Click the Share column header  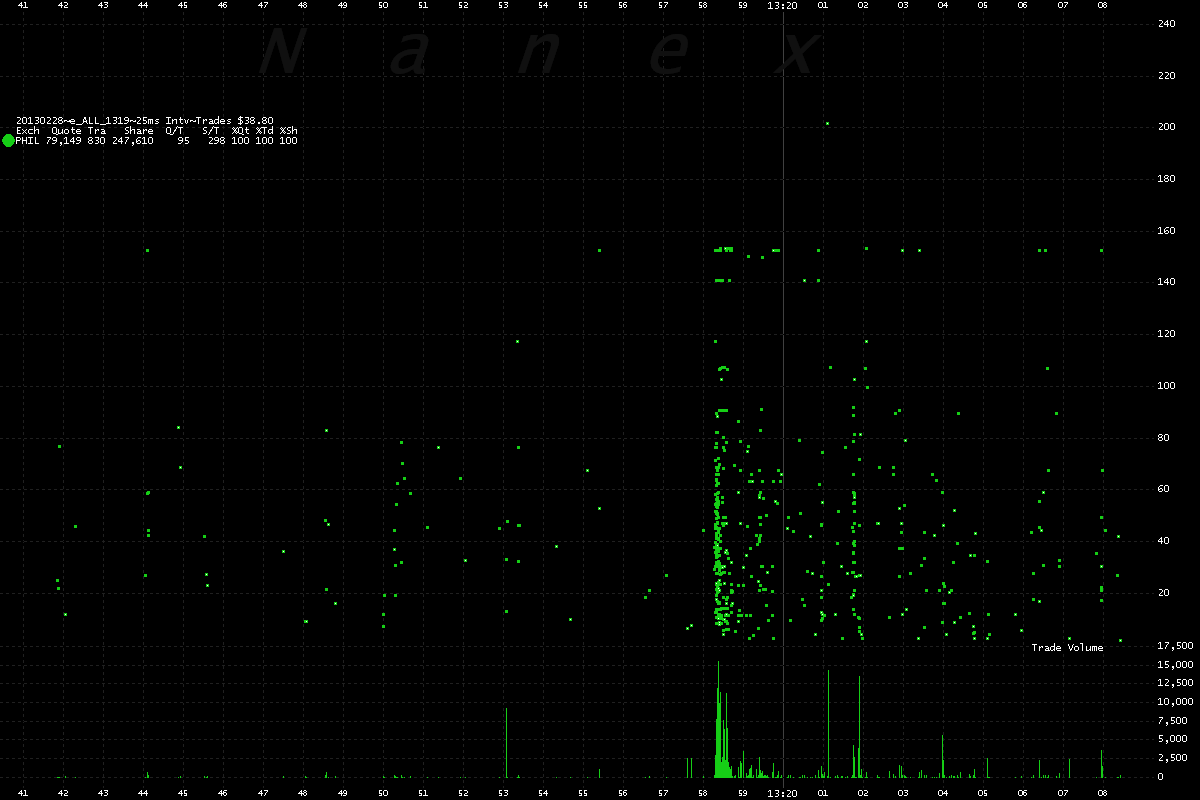139,131
